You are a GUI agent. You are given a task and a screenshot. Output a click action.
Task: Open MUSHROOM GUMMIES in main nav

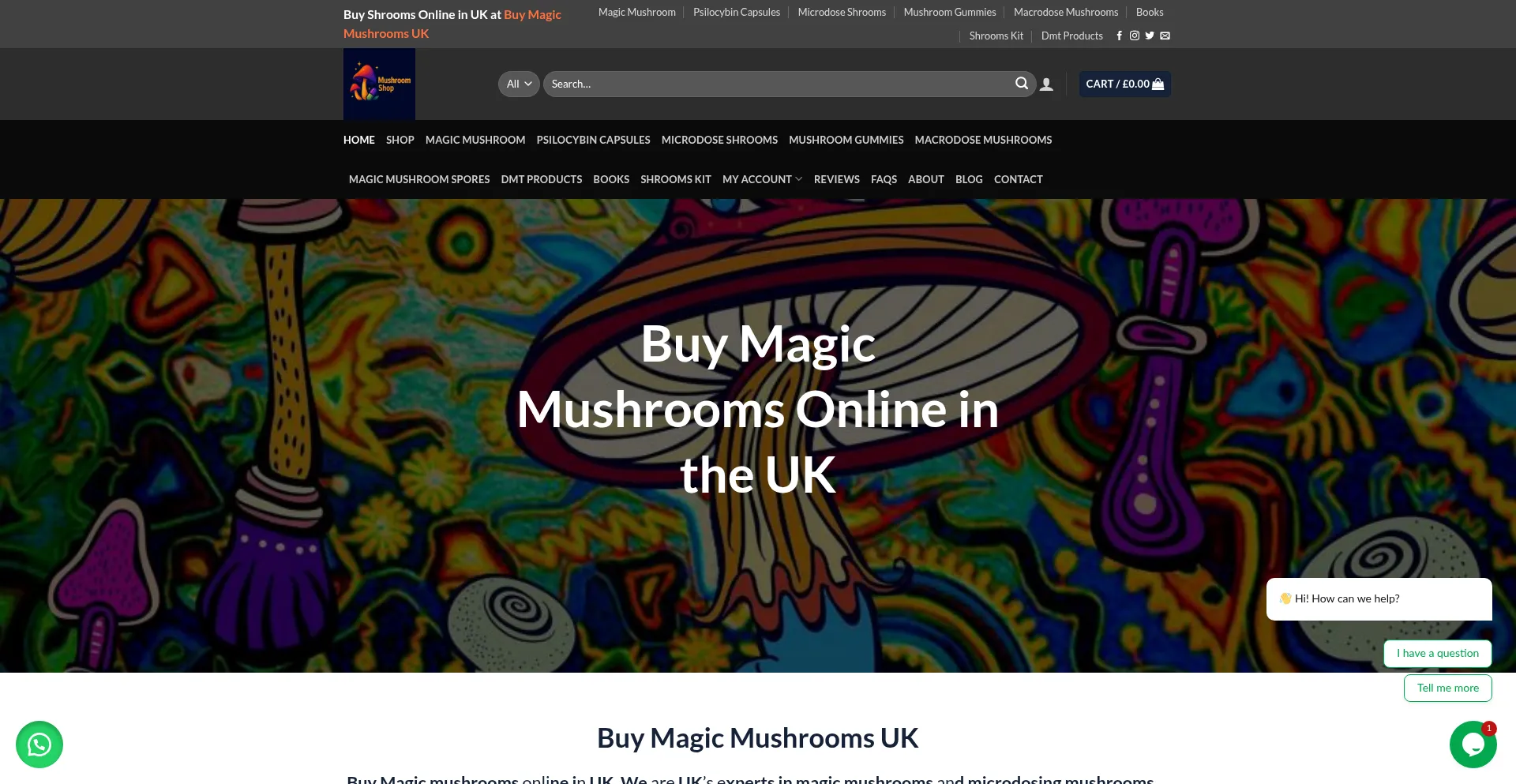(x=846, y=140)
